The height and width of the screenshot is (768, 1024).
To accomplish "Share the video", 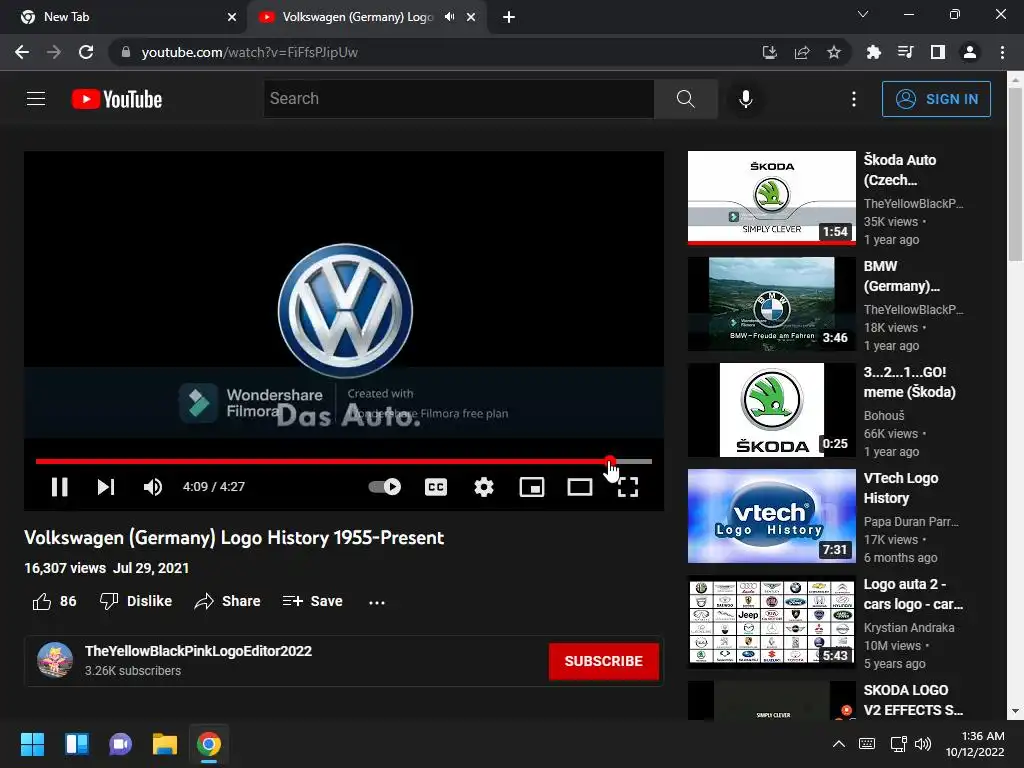I will 228,601.
